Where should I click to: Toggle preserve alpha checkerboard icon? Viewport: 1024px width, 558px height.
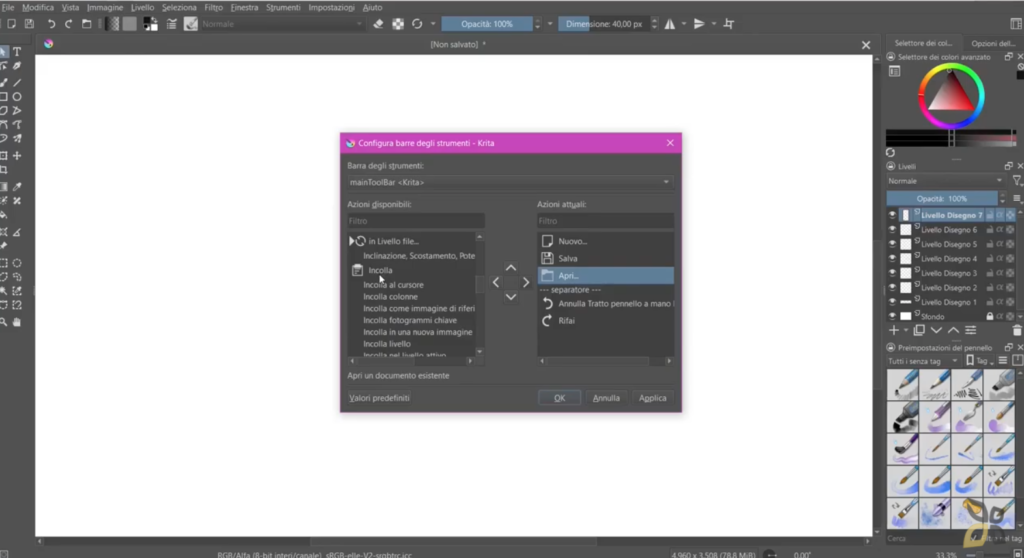(398, 24)
